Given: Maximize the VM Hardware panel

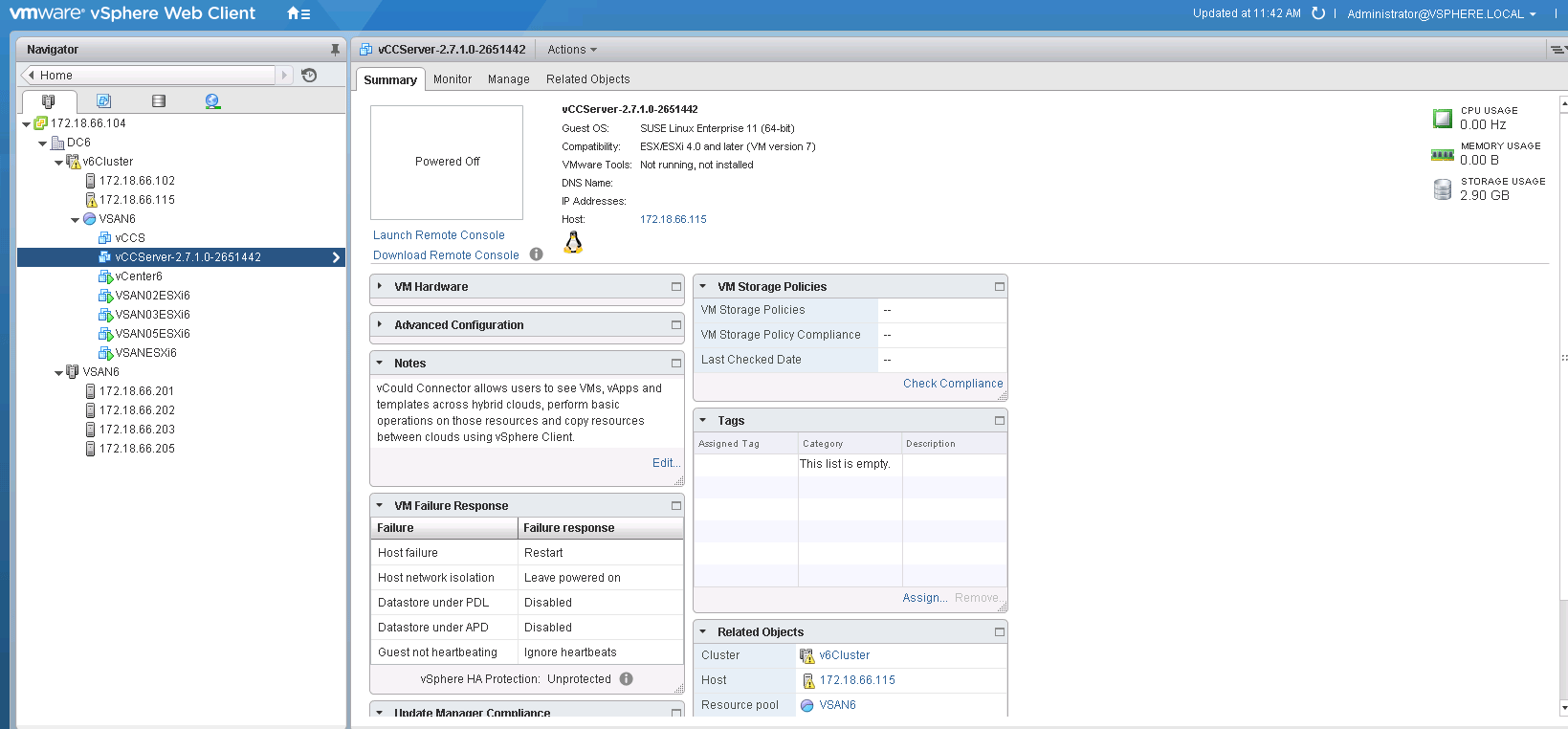Looking at the screenshot, I should coord(676,287).
